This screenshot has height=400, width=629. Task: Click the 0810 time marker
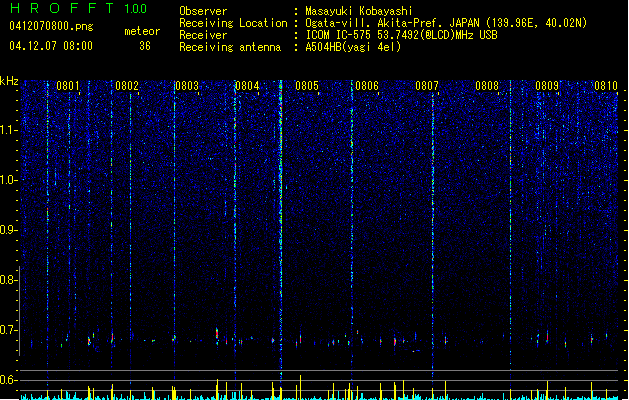coord(606,86)
